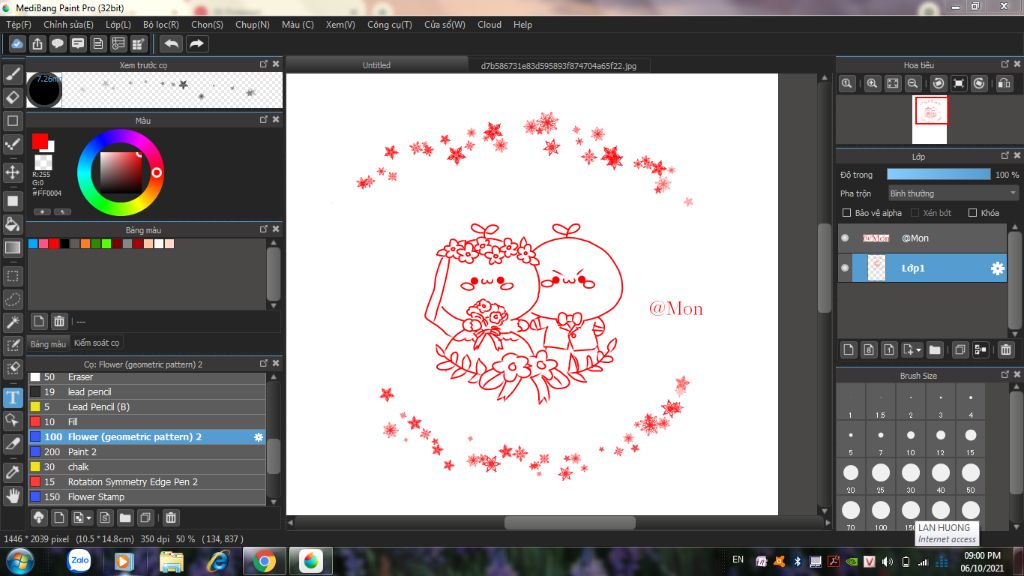Select the Brush tool in left toolbar
1024x576 pixels.
(12, 74)
